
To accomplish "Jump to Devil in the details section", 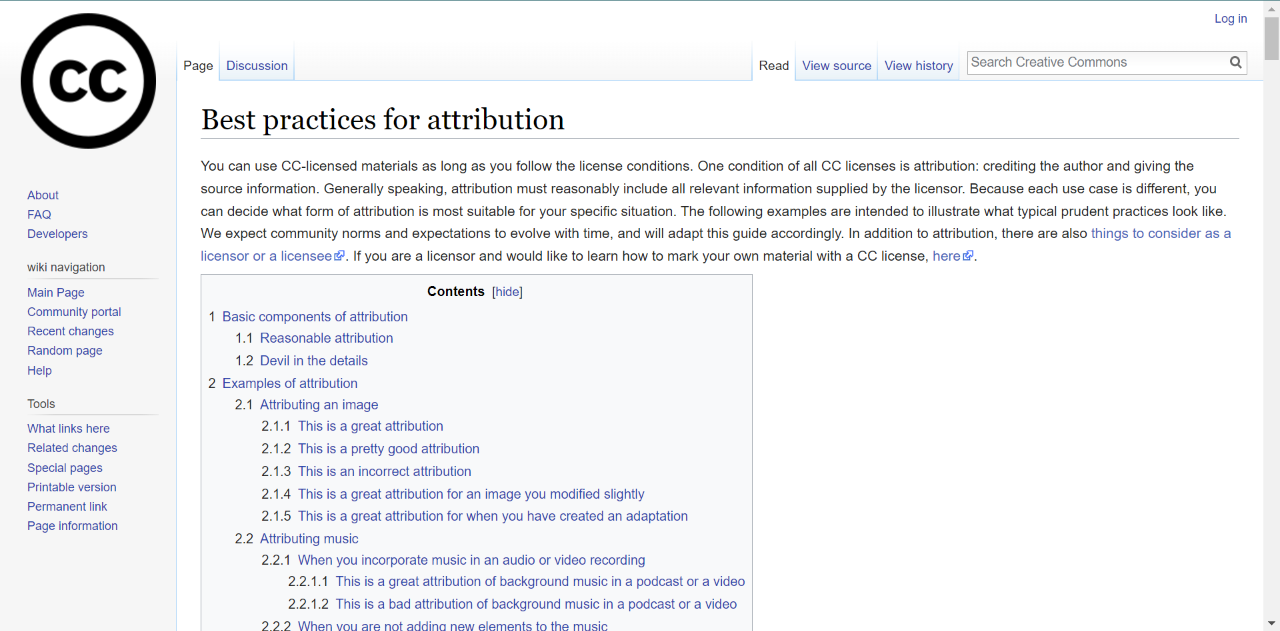I will (x=313, y=361).
